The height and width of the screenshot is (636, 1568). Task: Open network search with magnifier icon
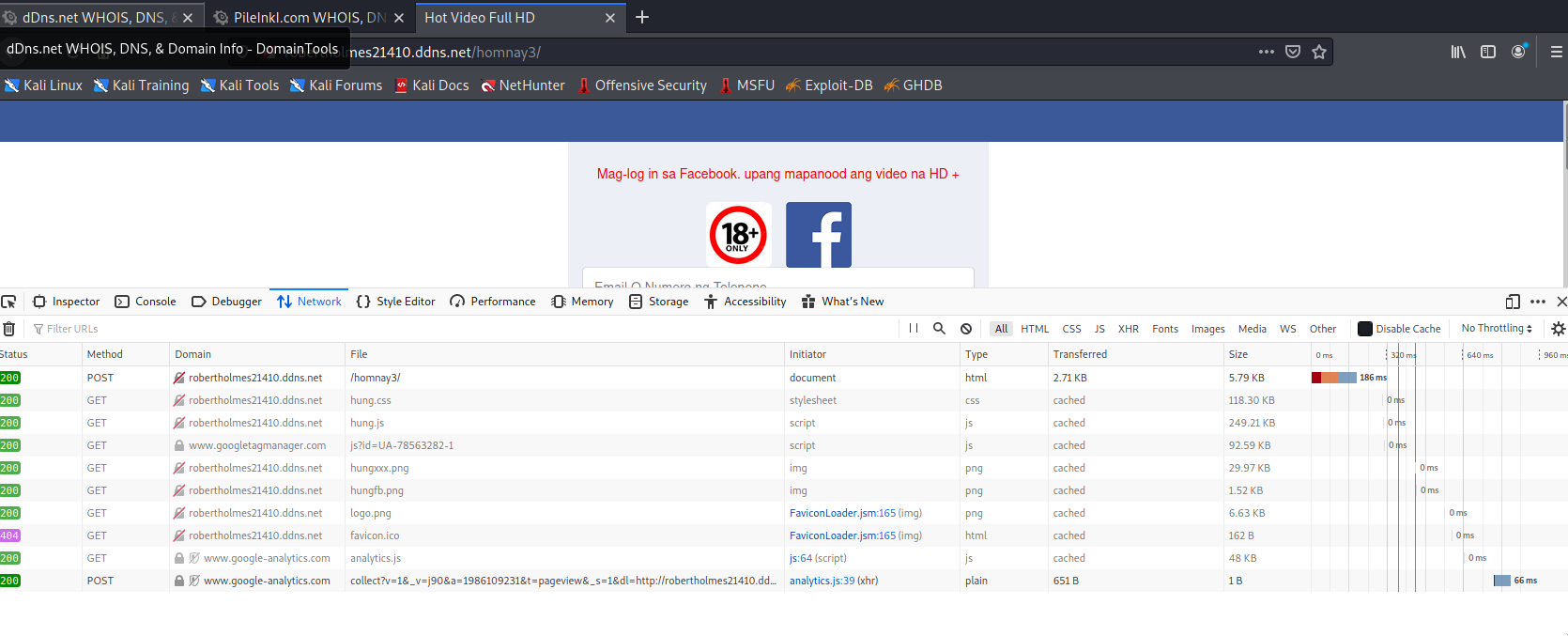[x=939, y=329]
